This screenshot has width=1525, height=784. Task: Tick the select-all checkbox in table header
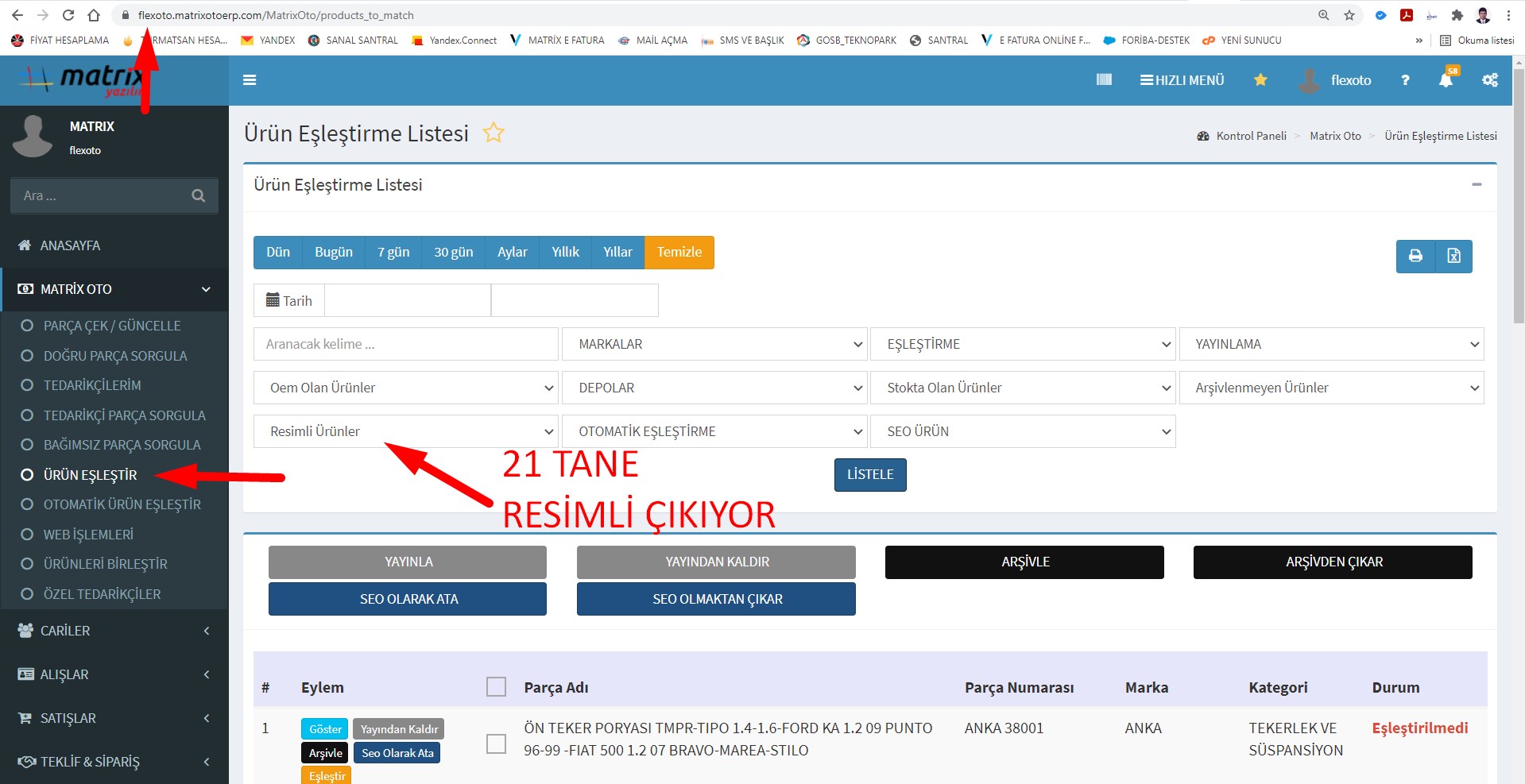pos(496,687)
